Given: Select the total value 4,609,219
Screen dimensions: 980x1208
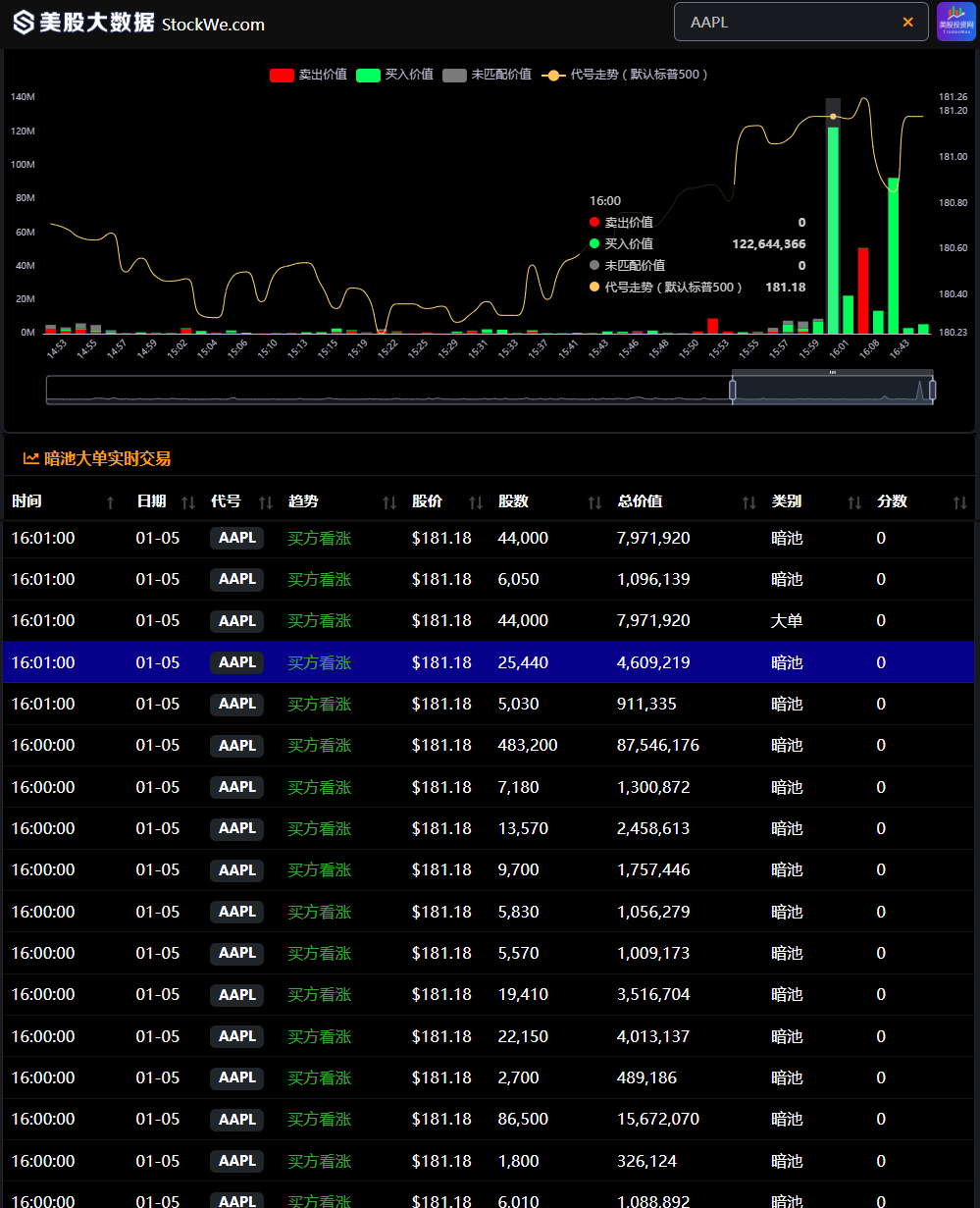Looking at the screenshot, I should click(653, 662).
